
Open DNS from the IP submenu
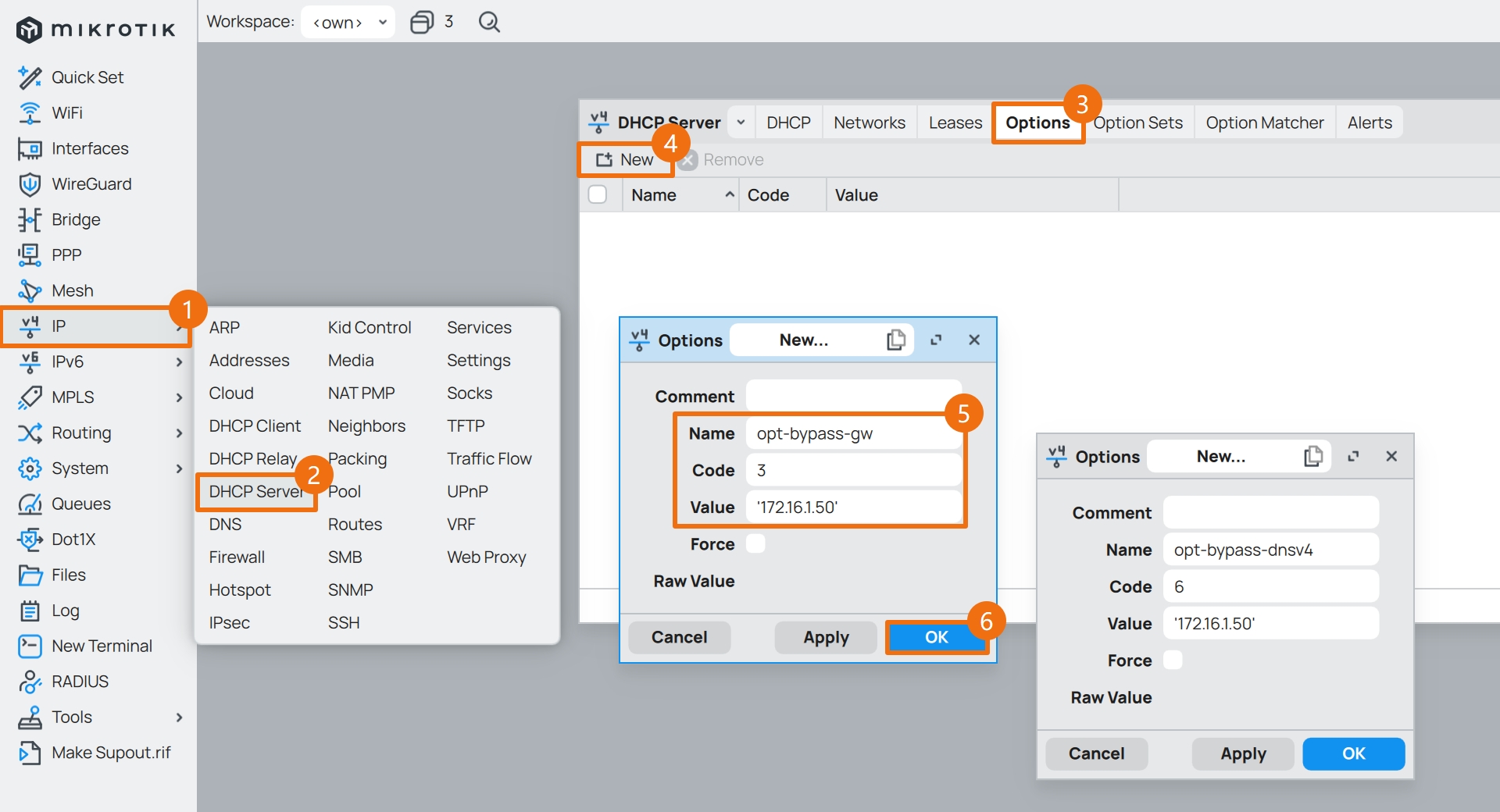point(225,525)
